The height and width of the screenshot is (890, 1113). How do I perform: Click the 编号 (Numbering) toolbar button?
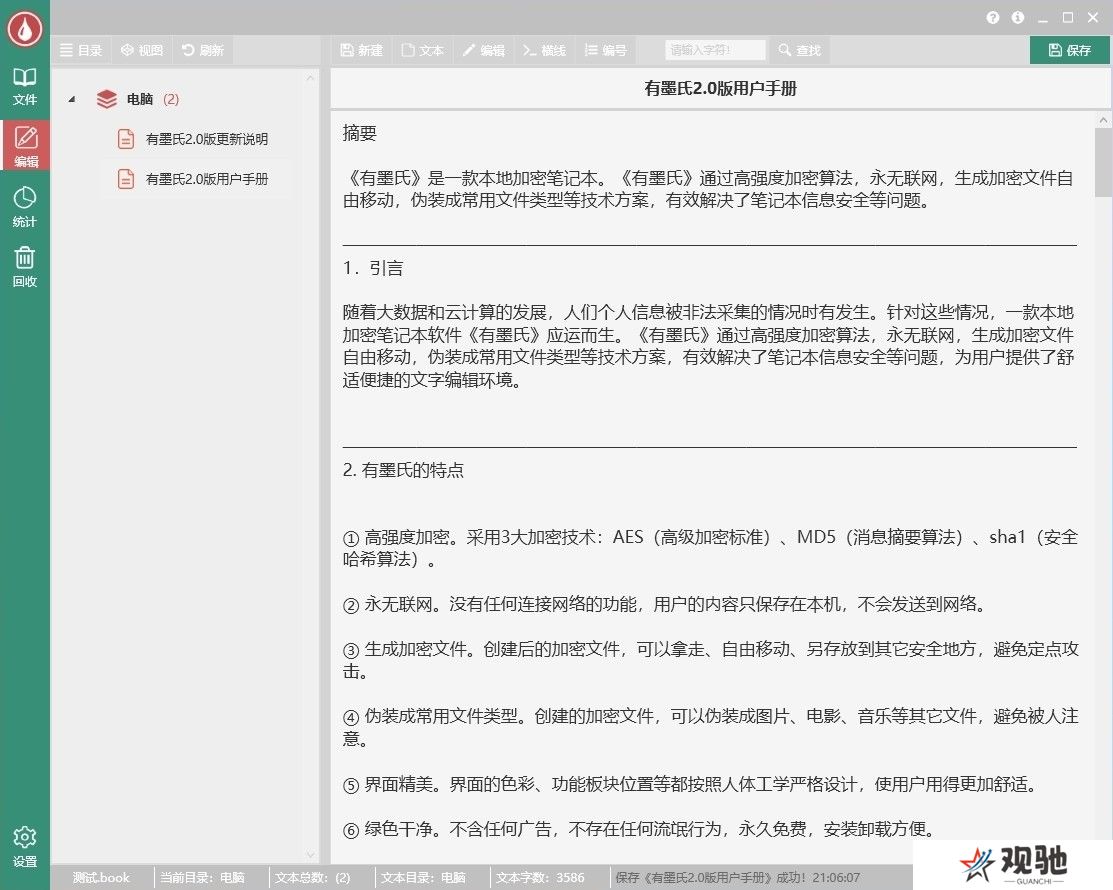tap(605, 50)
